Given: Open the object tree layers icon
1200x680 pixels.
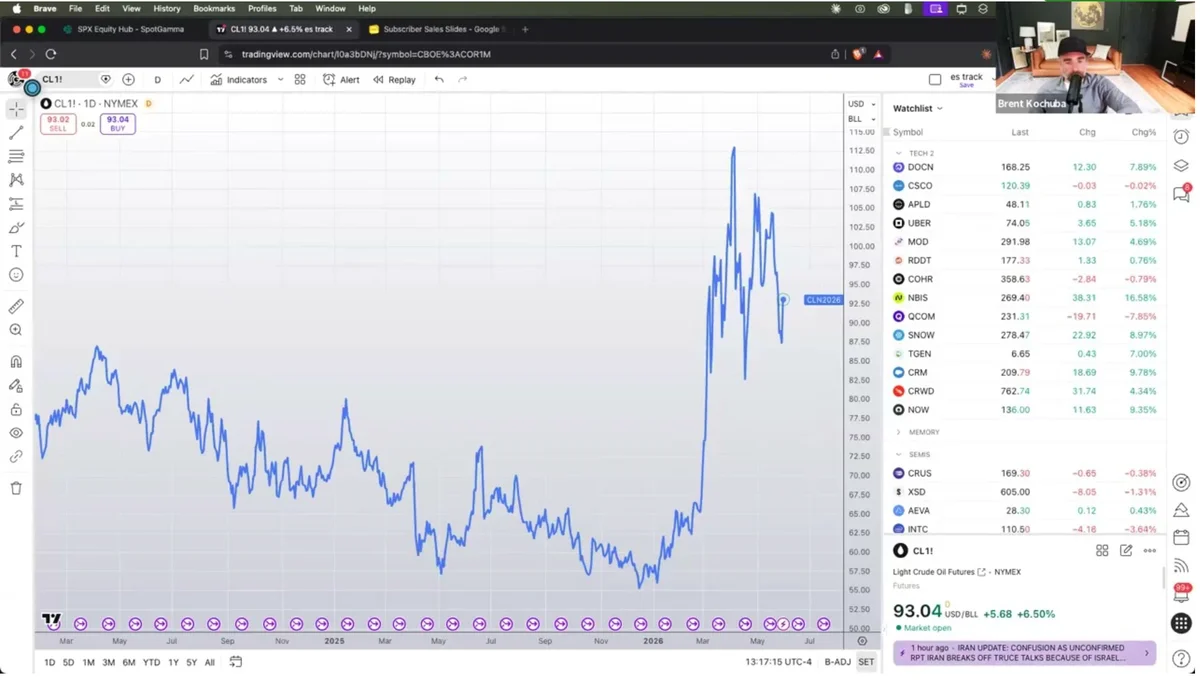Looking at the screenshot, I should 1181,166.
